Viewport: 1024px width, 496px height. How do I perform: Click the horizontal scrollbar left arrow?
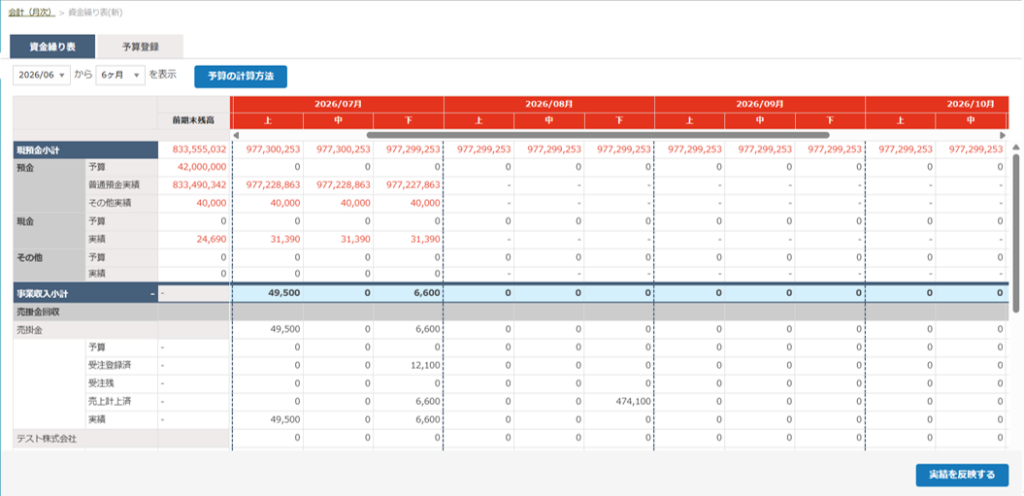[236, 135]
